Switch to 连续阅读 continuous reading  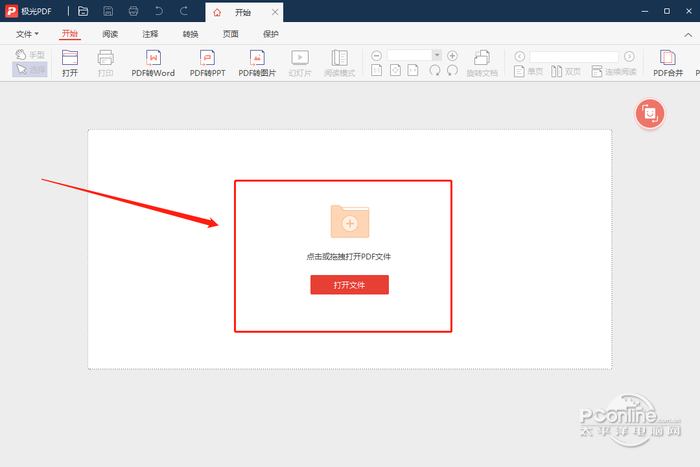(614, 71)
